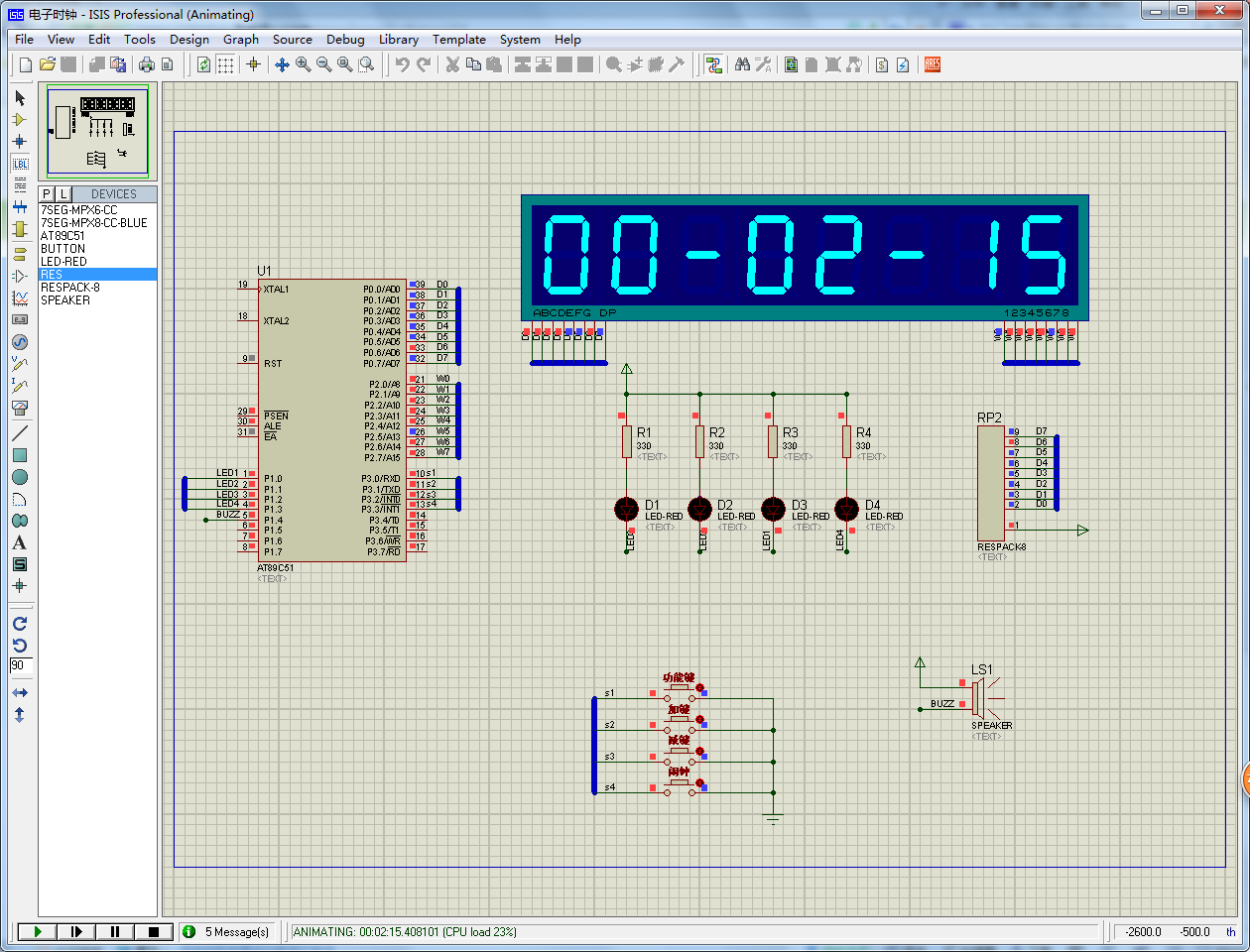Open the Design menu

point(189,40)
